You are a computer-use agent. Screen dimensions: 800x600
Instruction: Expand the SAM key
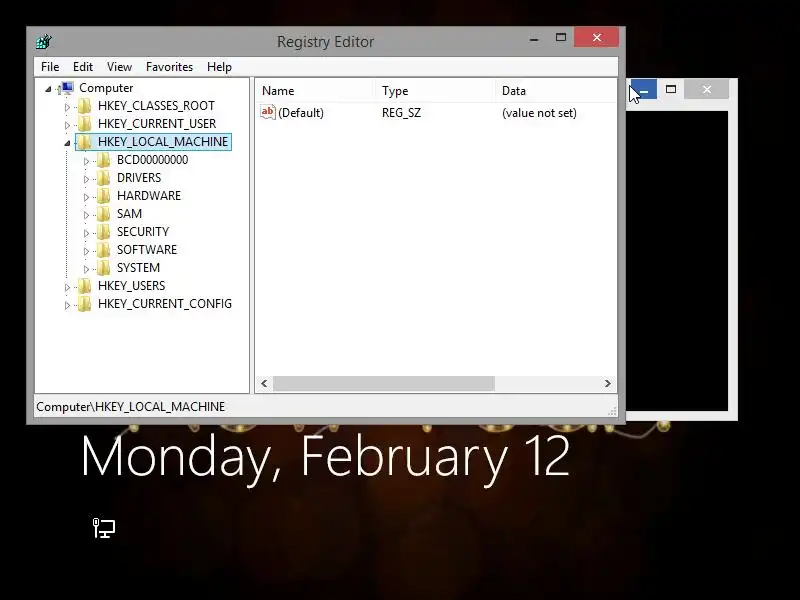[86, 215]
